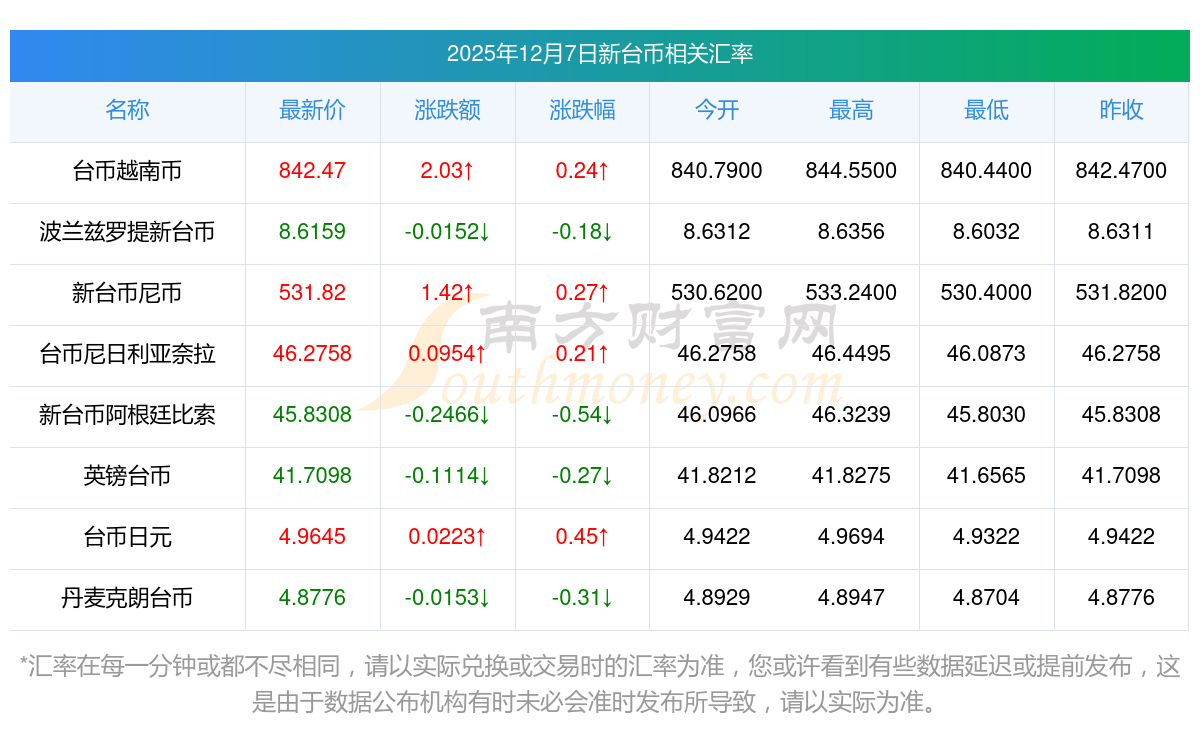
Task: Click low value 41.6565
Action: click(x=986, y=476)
